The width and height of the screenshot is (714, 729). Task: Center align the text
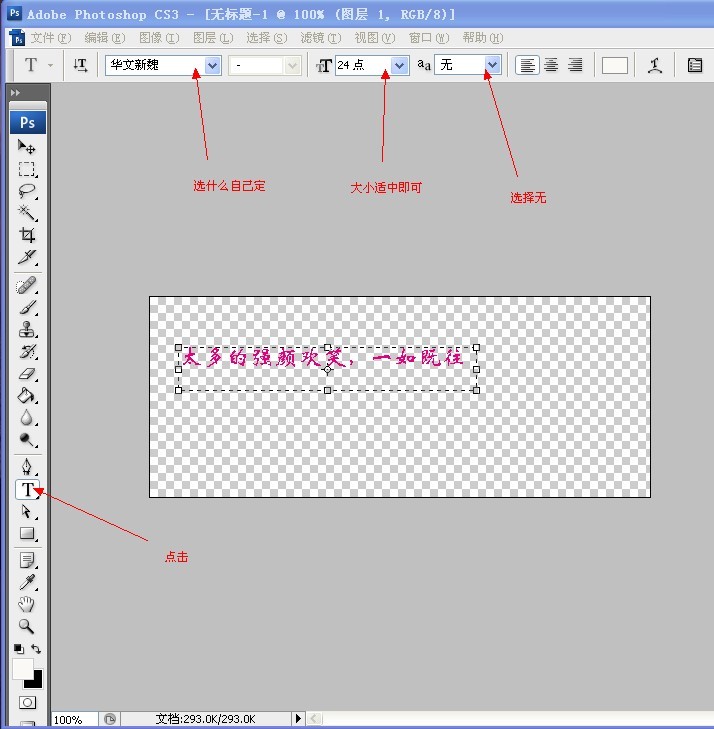[x=551, y=65]
